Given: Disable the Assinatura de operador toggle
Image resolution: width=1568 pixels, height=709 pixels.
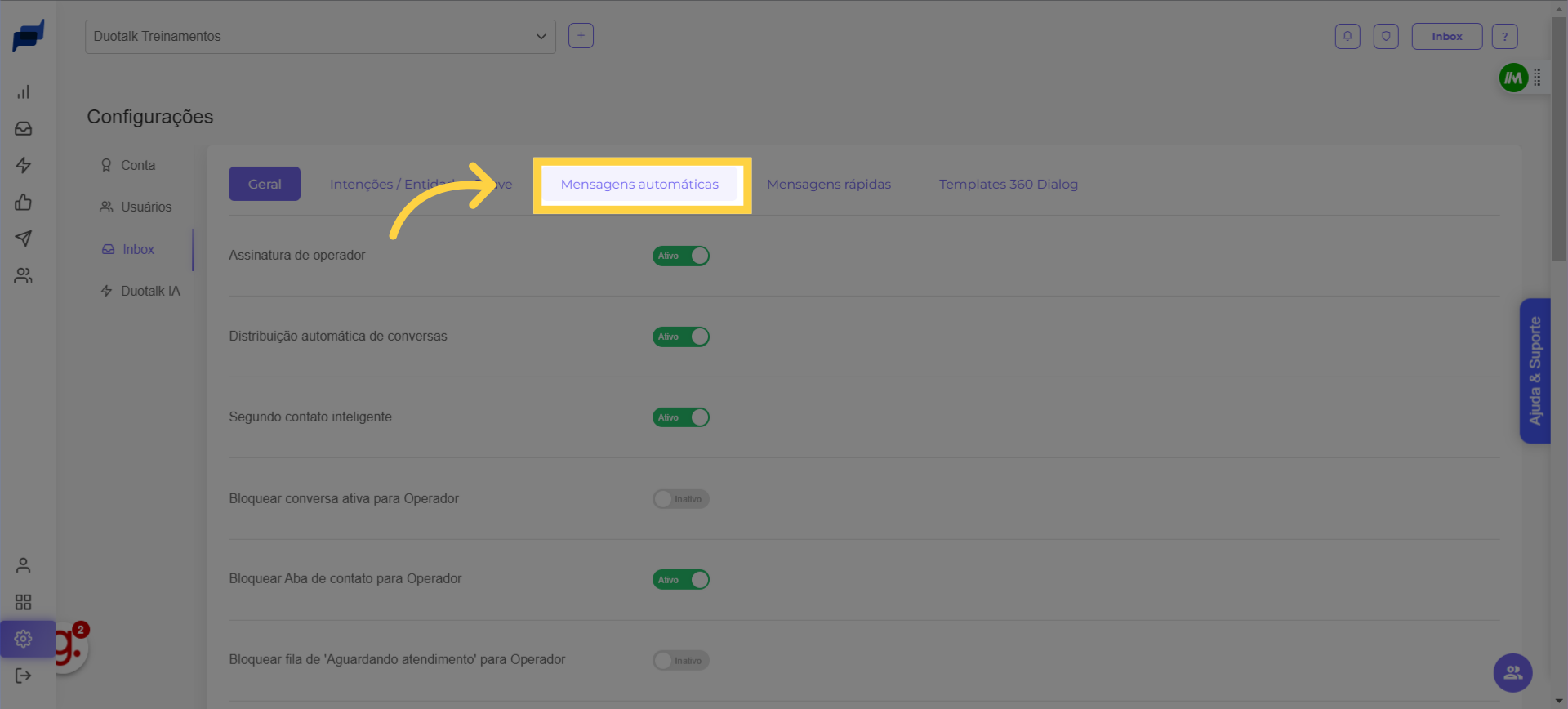Looking at the screenshot, I should [680, 256].
